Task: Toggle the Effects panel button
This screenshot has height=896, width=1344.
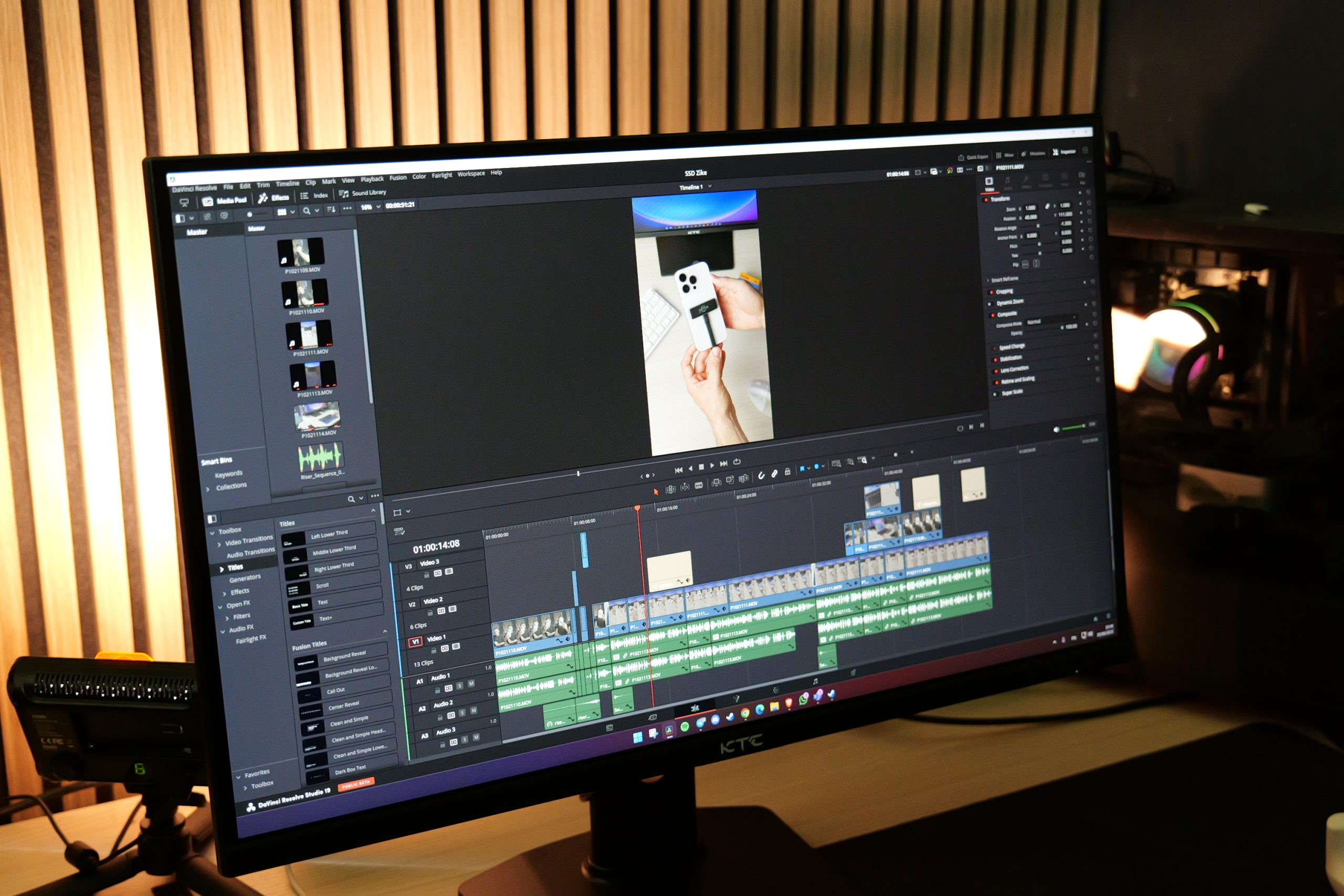Action: (x=274, y=198)
